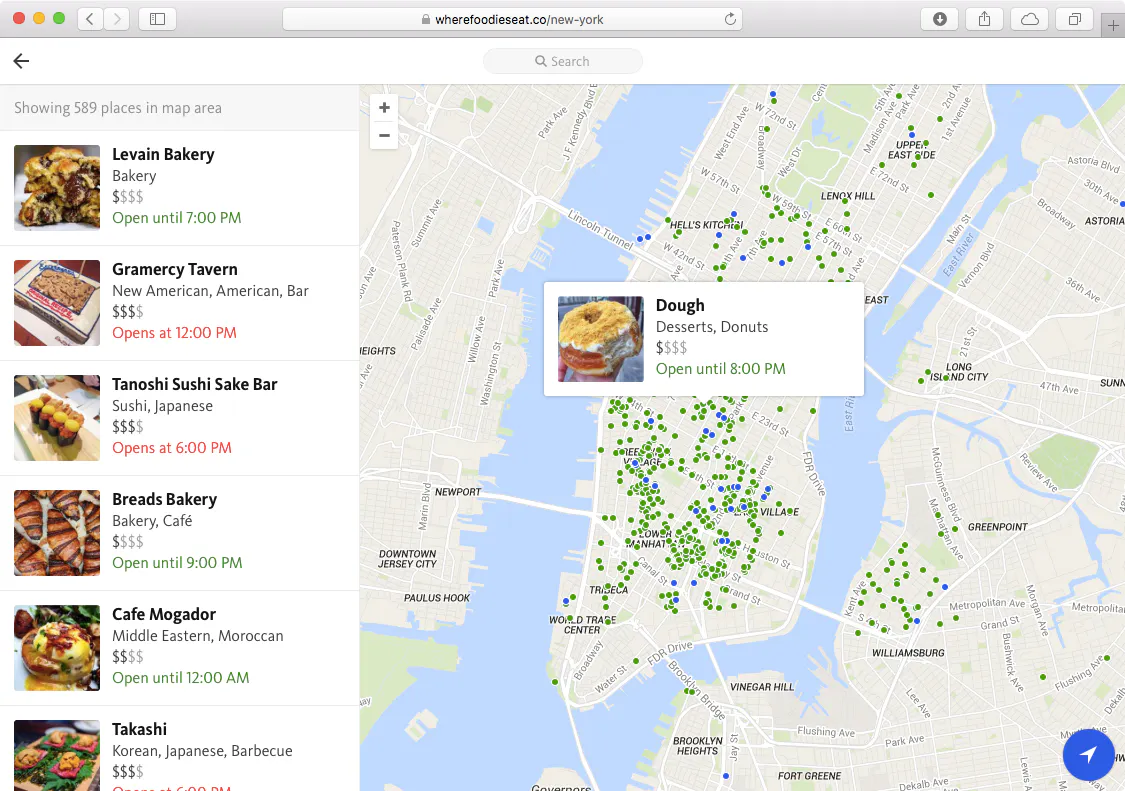Viewport: 1125px width, 791px height.
Task: Open the Tanoshi Sushi Sake Bar title
Action: tap(194, 384)
